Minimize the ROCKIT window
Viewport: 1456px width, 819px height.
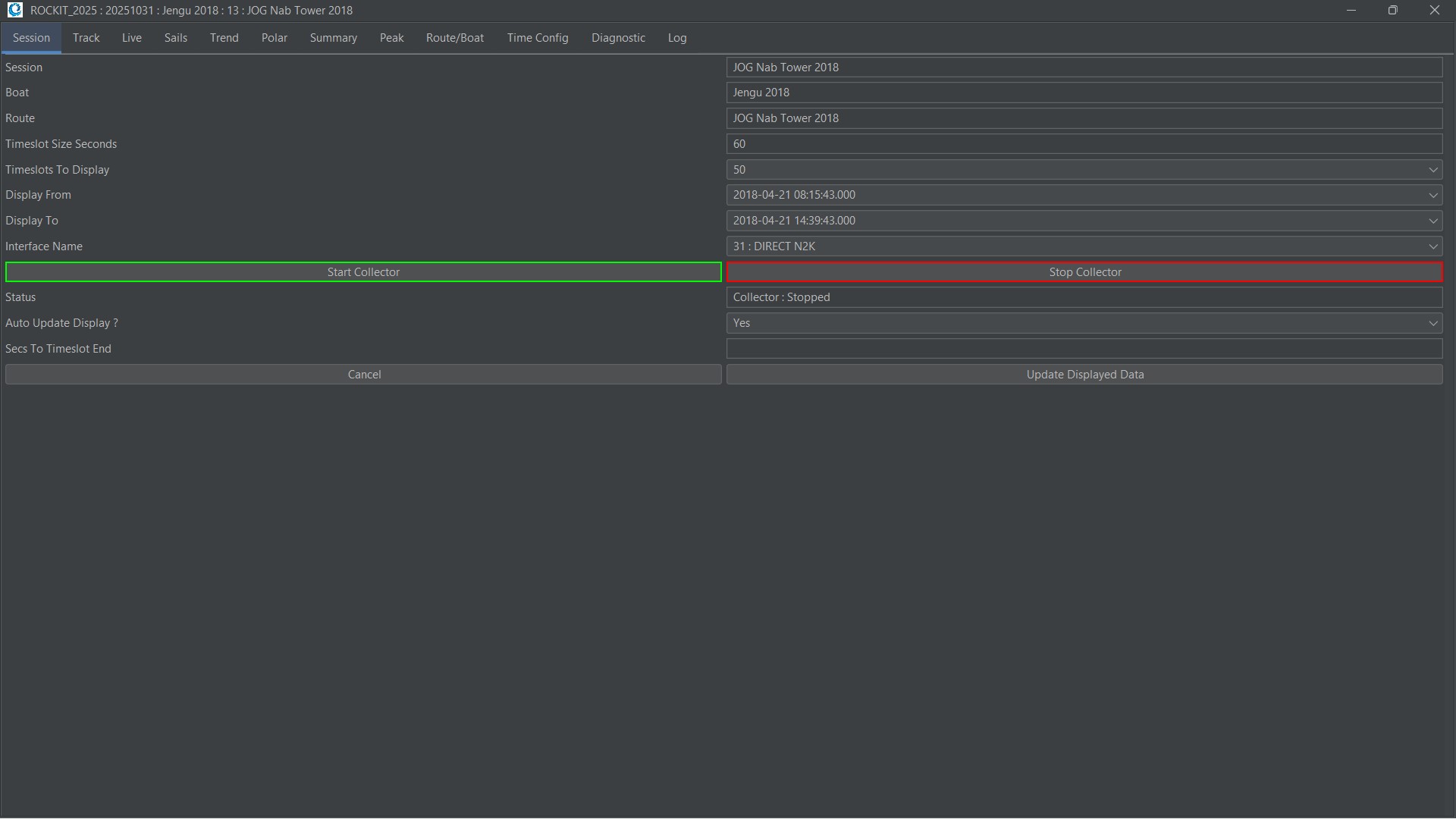click(1351, 10)
